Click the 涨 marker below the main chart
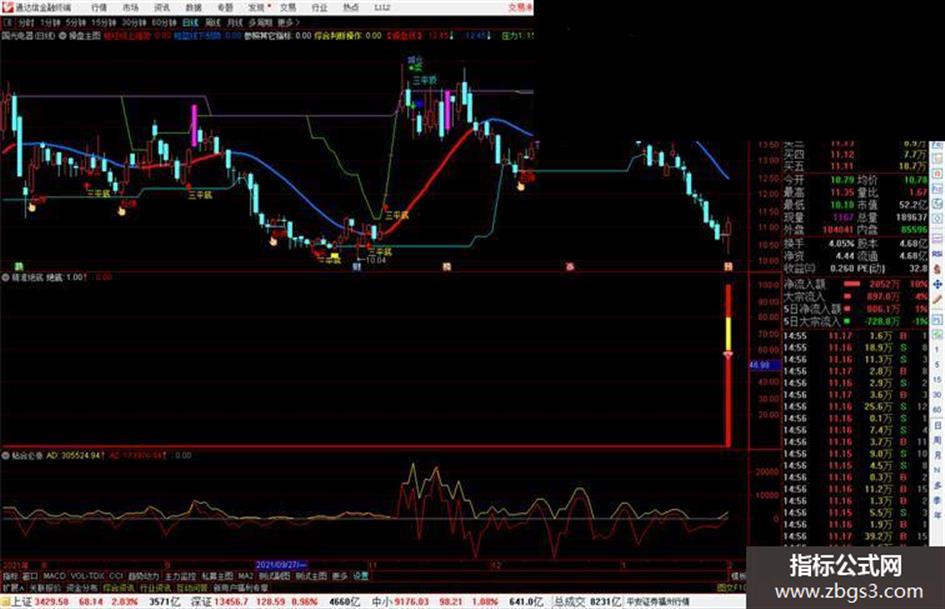This screenshot has width=945, height=609. tap(570, 267)
